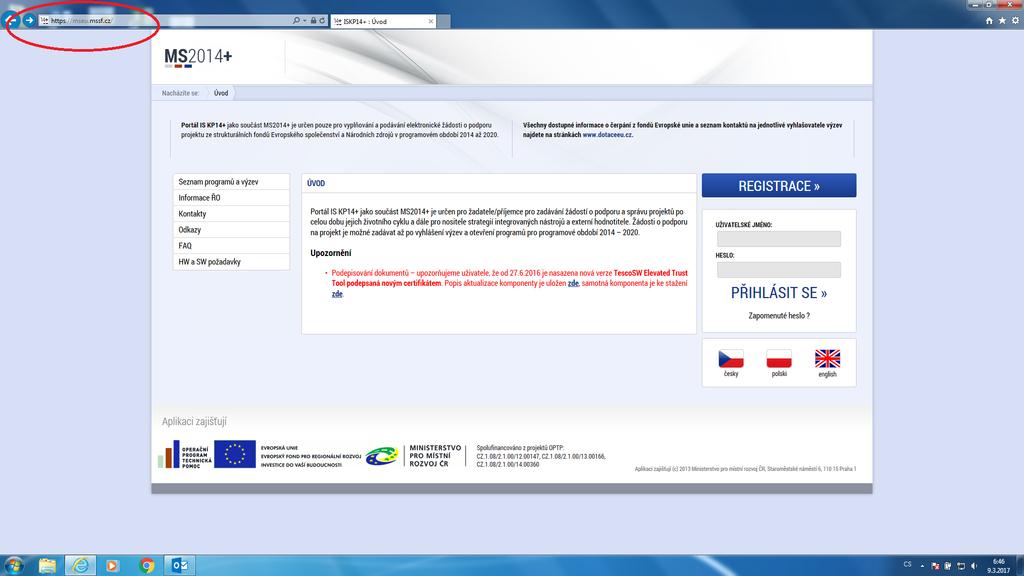
Task: Open first 'zde' link after 'je uložen'
Action: tap(573, 283)
